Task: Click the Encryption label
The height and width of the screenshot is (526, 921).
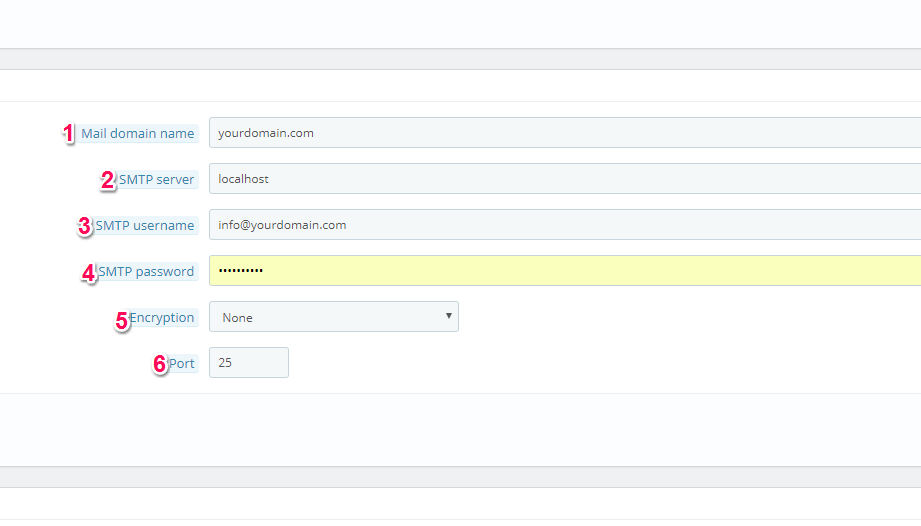Action: coord(162,318)
